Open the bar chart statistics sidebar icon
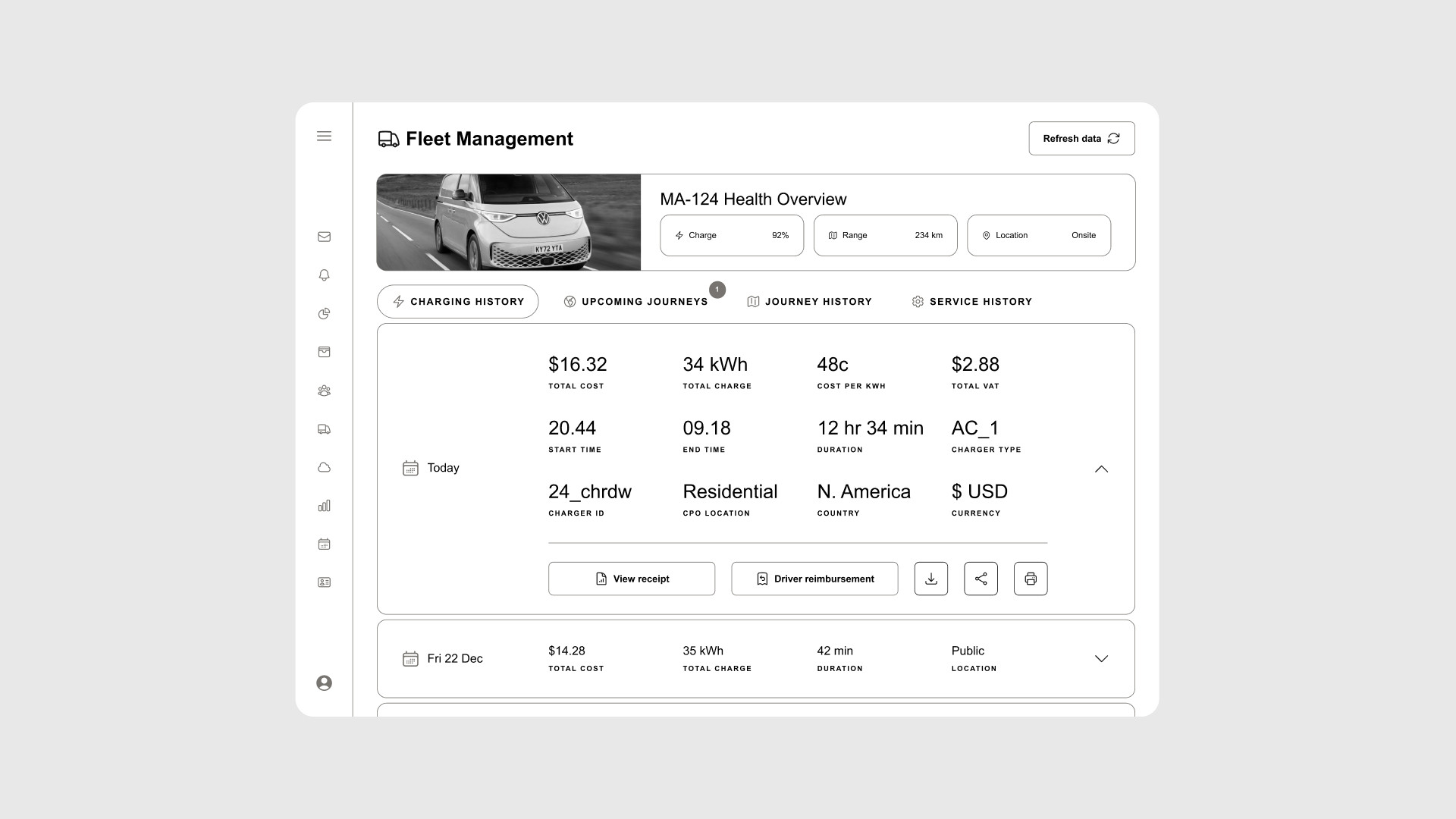 325,505
